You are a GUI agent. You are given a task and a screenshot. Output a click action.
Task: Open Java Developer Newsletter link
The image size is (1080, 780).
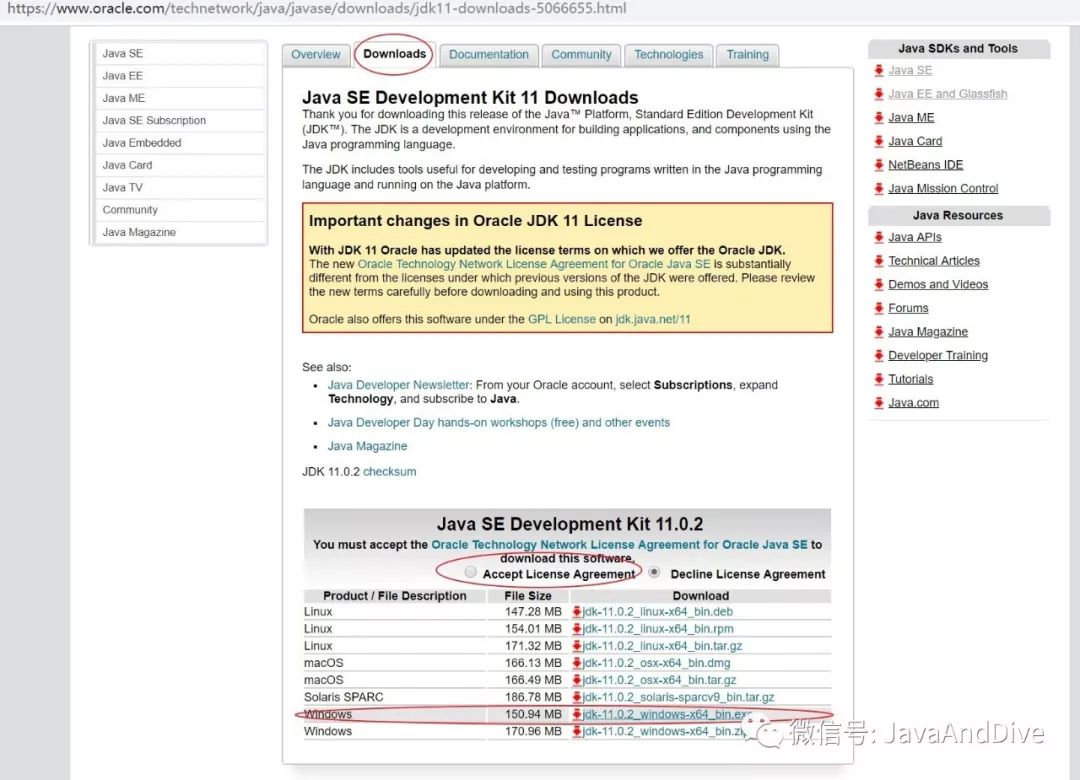tap(398, 385)
